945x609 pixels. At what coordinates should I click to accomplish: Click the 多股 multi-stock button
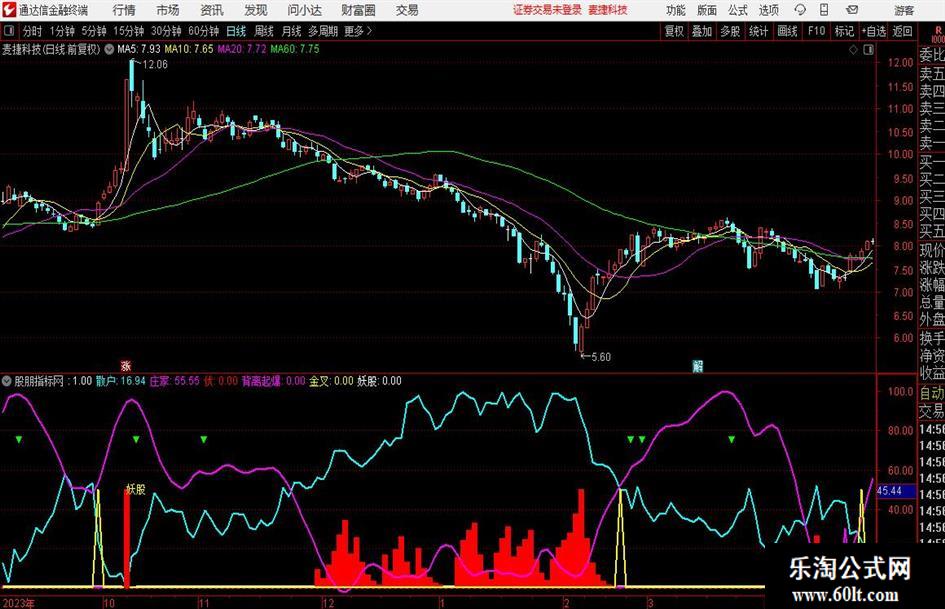point(730,31)
